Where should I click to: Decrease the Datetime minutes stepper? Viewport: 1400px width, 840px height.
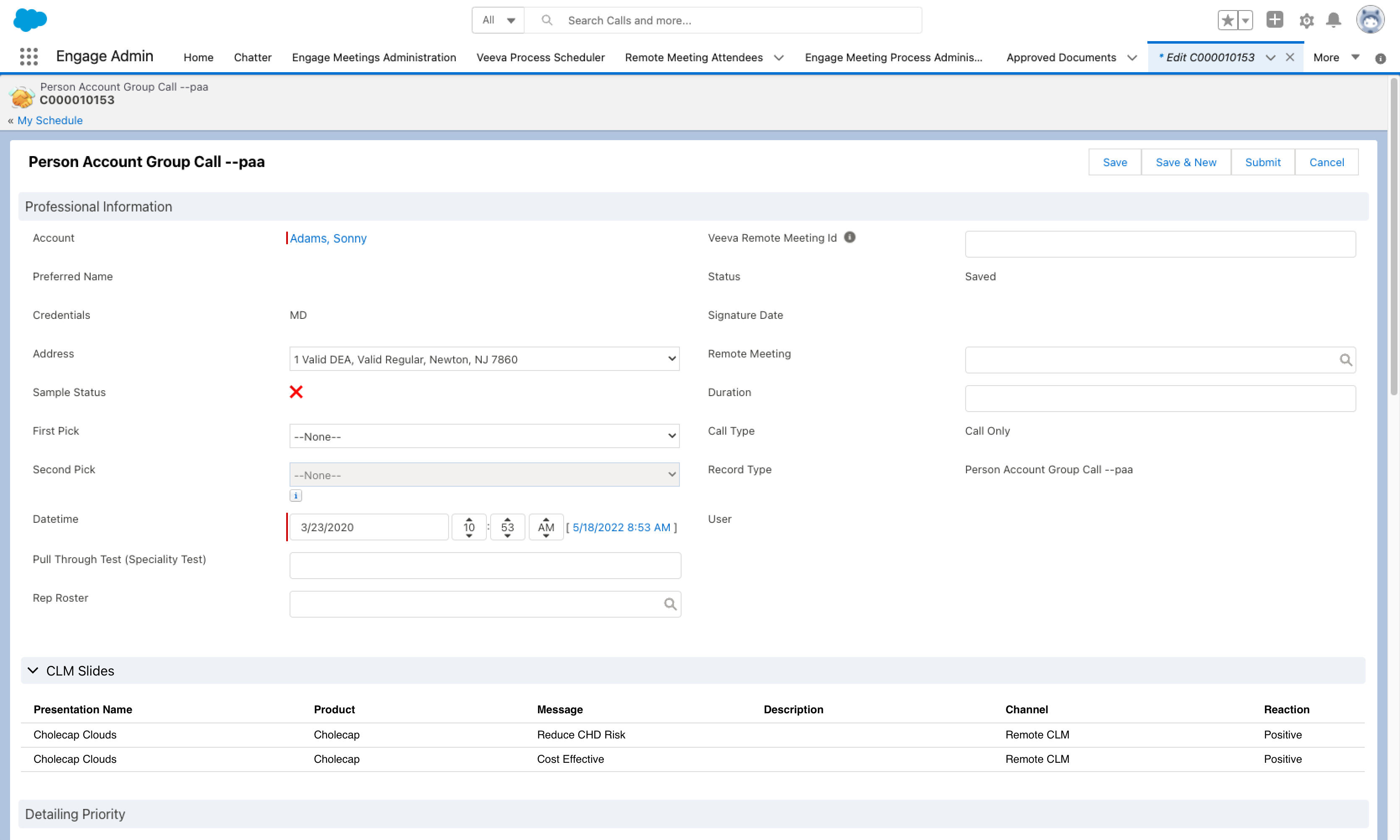[507, 535]
